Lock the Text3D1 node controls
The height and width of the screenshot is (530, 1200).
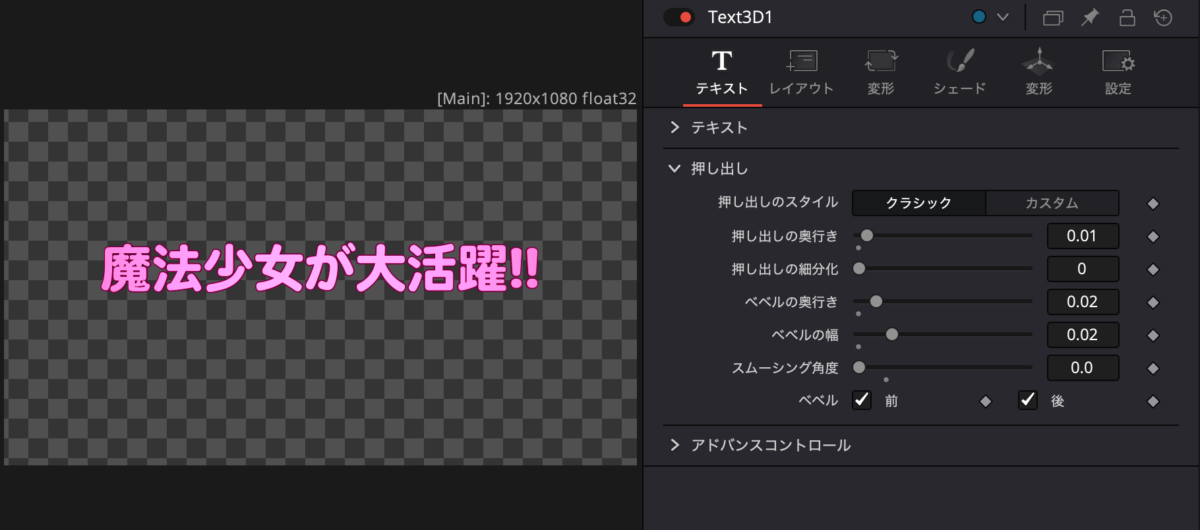click(x=1127, y=17)
